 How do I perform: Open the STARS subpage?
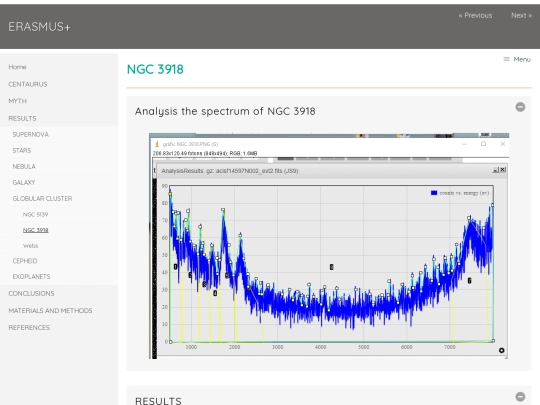pos(22,150)
